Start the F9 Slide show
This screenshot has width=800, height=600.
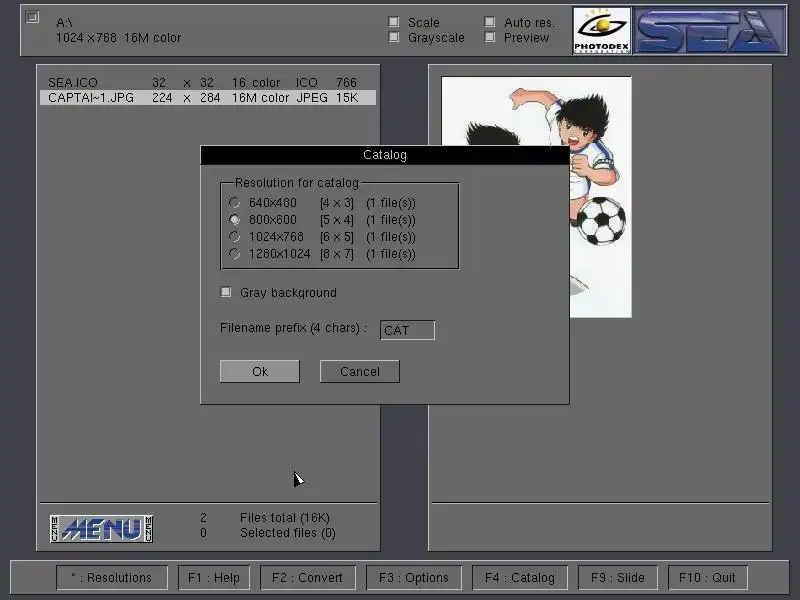click(x=618, y=578)
